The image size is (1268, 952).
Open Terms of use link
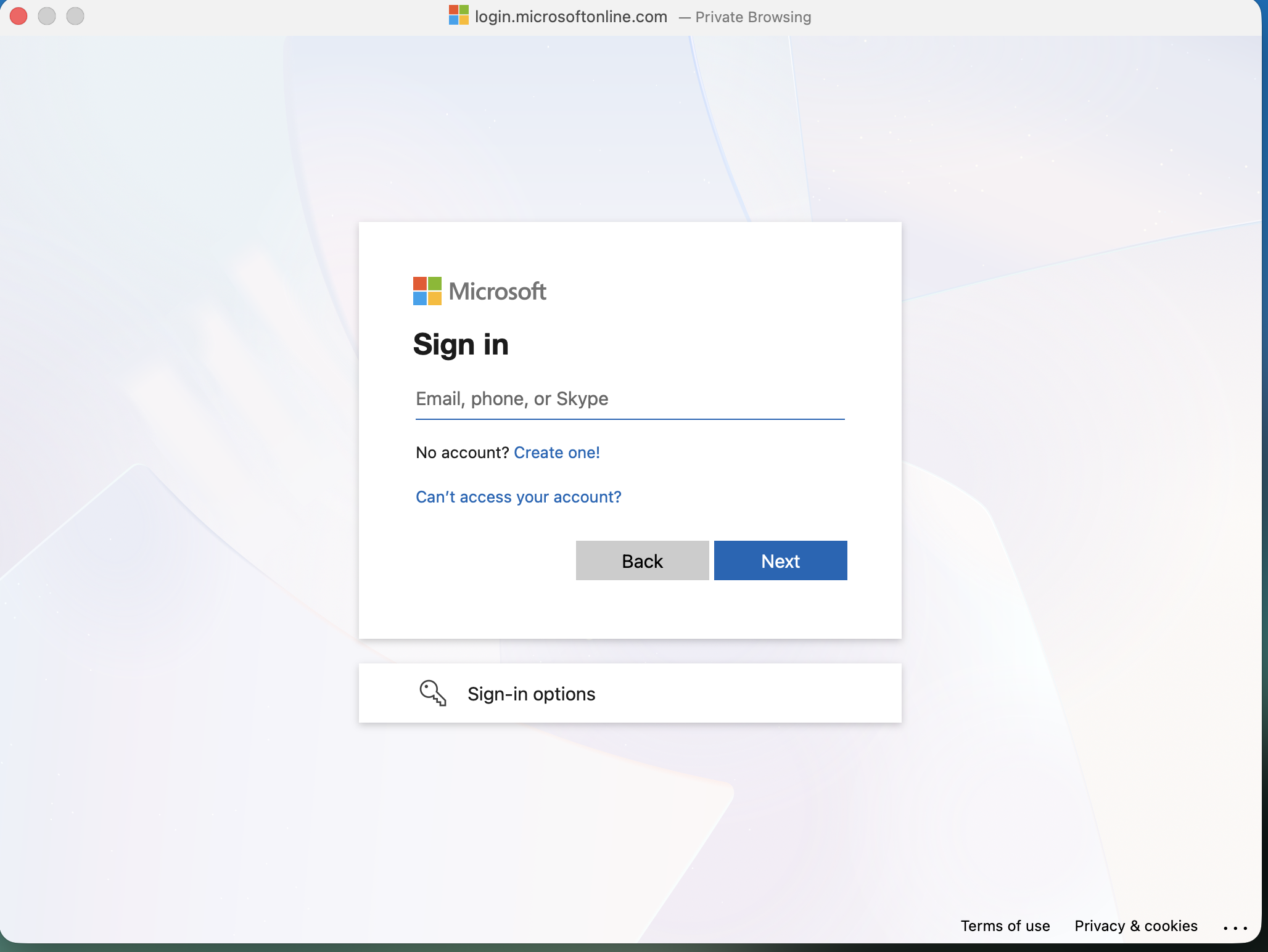(x=1005, y=925)
